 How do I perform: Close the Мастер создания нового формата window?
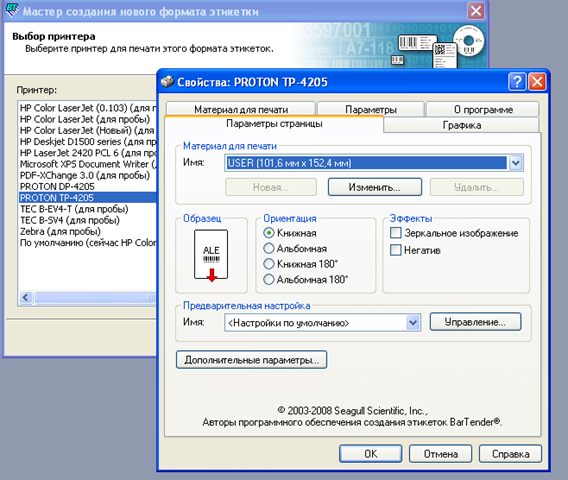(476, 11)
